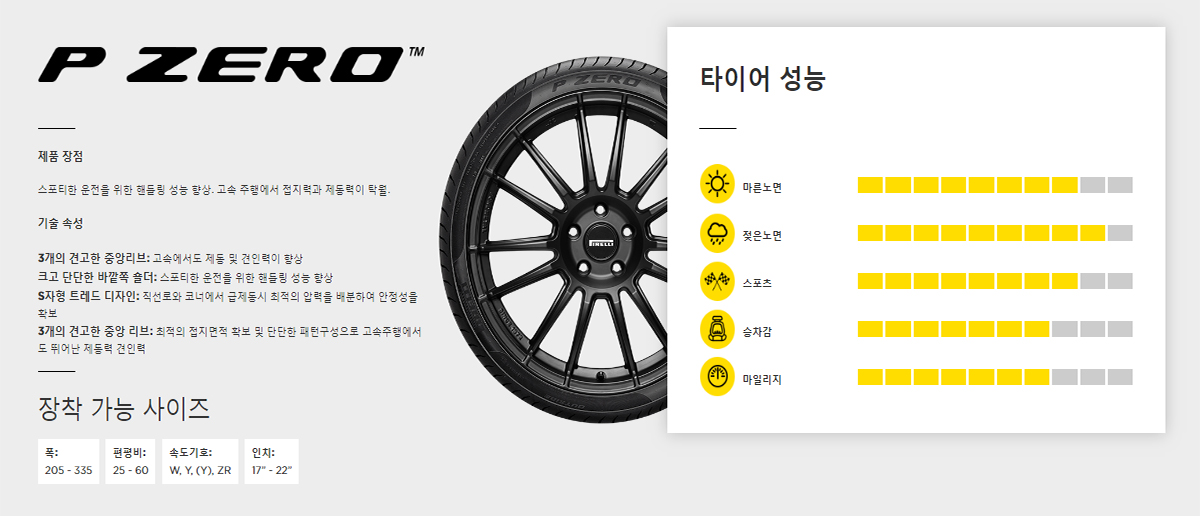Select the 속도기호 W, Y, (Y), ZR box

(x=200, y=461)
